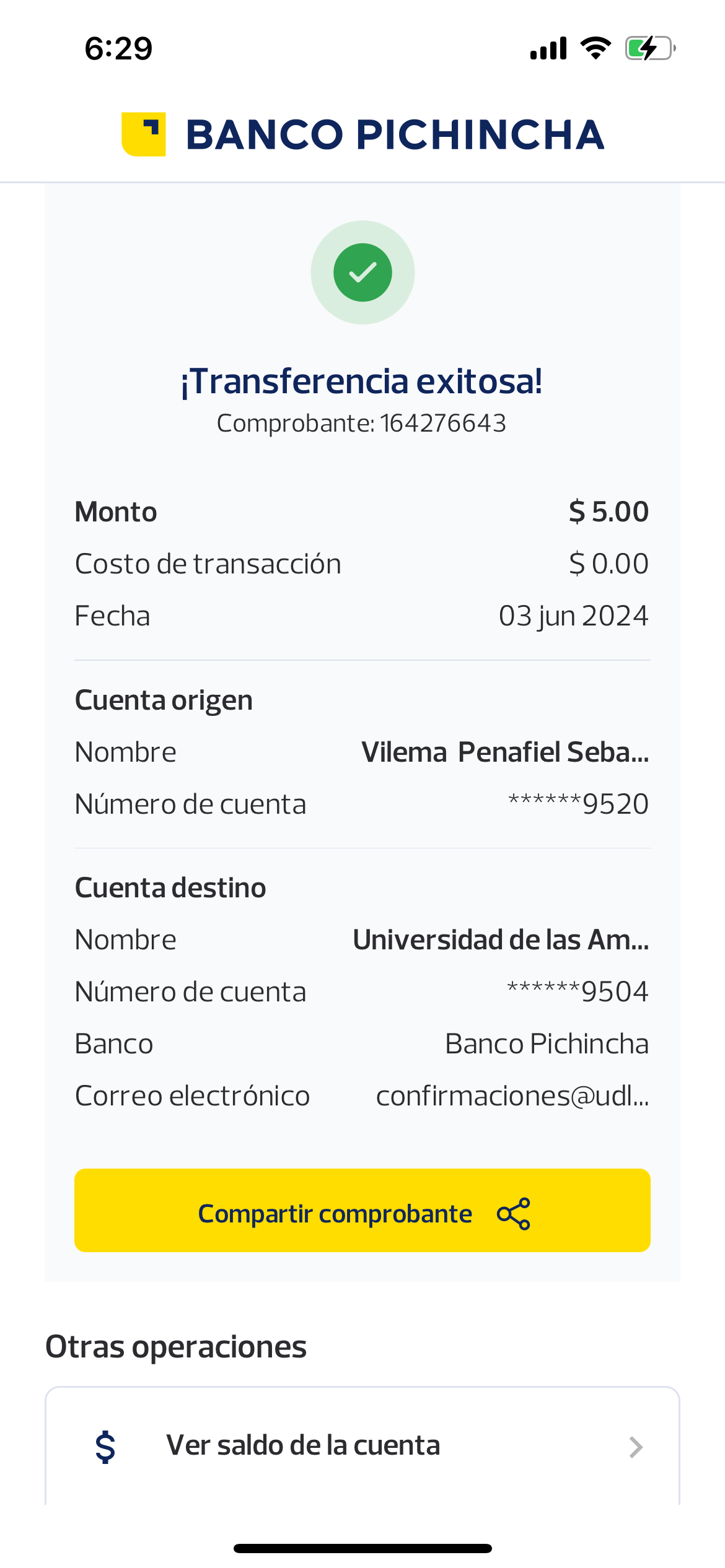Tap truncated origin name Vilema Penafiel Seba...
725x1568 pixels.
[505, 752]
